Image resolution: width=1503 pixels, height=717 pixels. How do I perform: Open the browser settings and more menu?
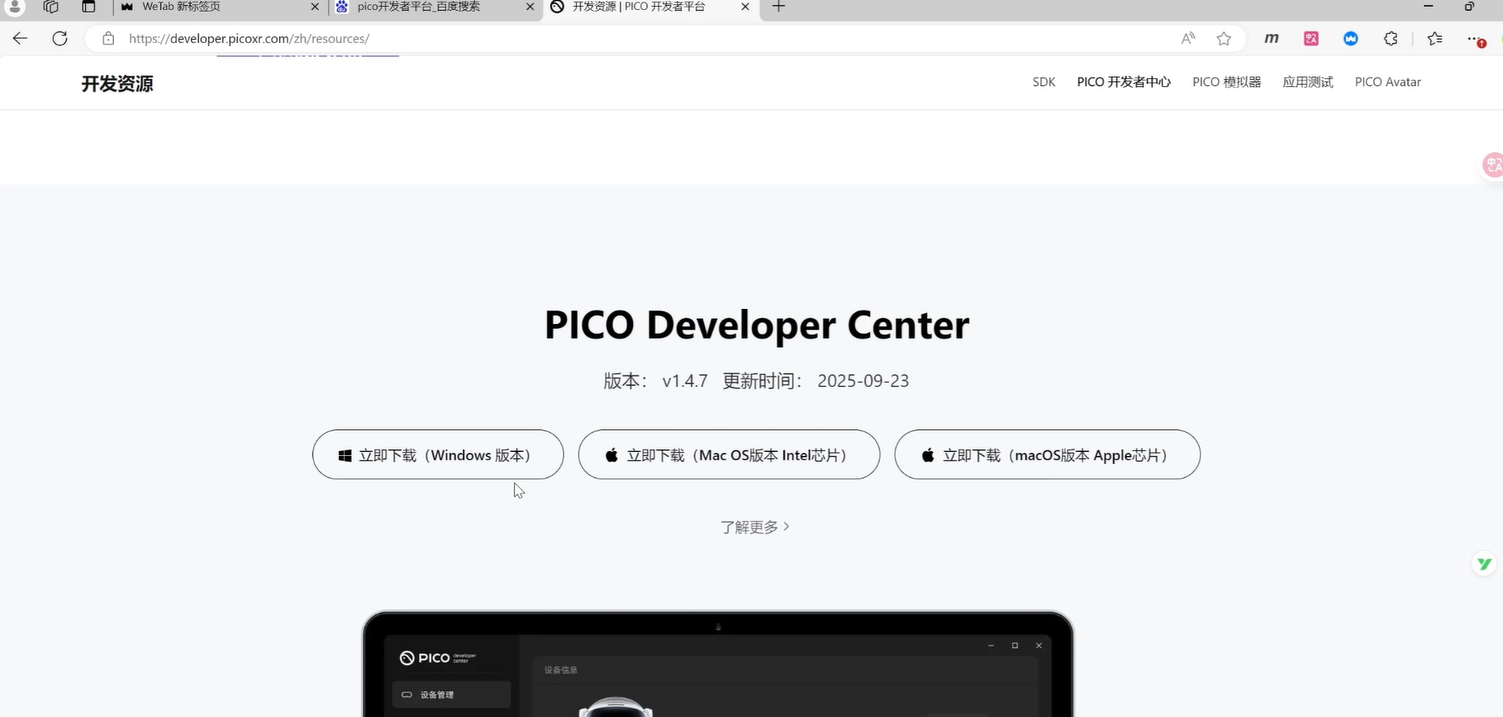coord(1475,39)
